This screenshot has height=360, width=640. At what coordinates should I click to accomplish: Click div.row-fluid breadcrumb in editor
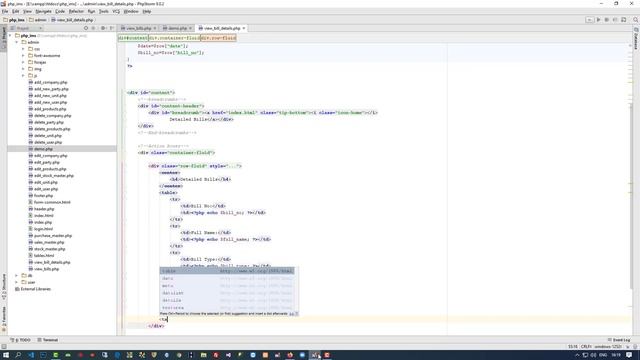pos(218,38)
